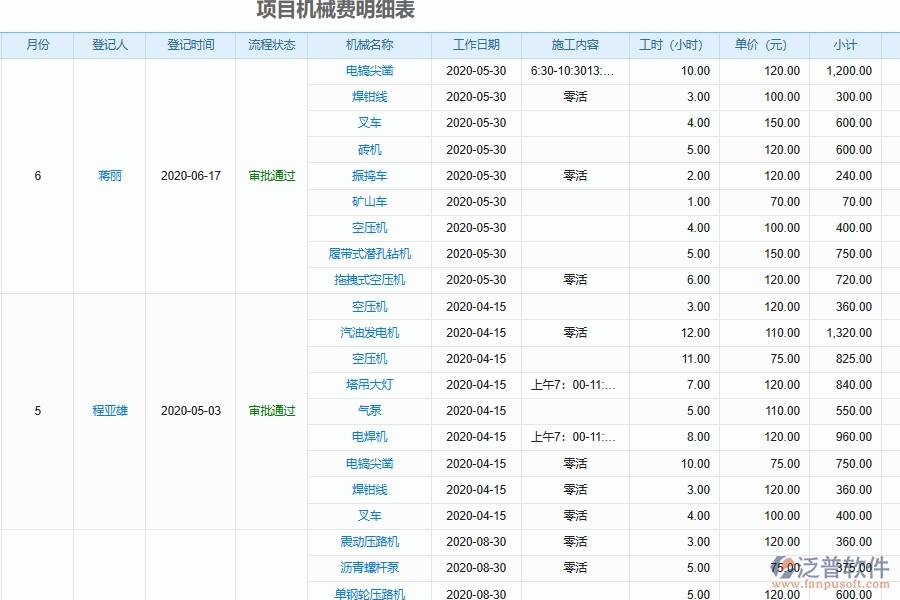Click the 工时（小时）column header
This screenshot has height=600, width=900.
click(670, 44)
